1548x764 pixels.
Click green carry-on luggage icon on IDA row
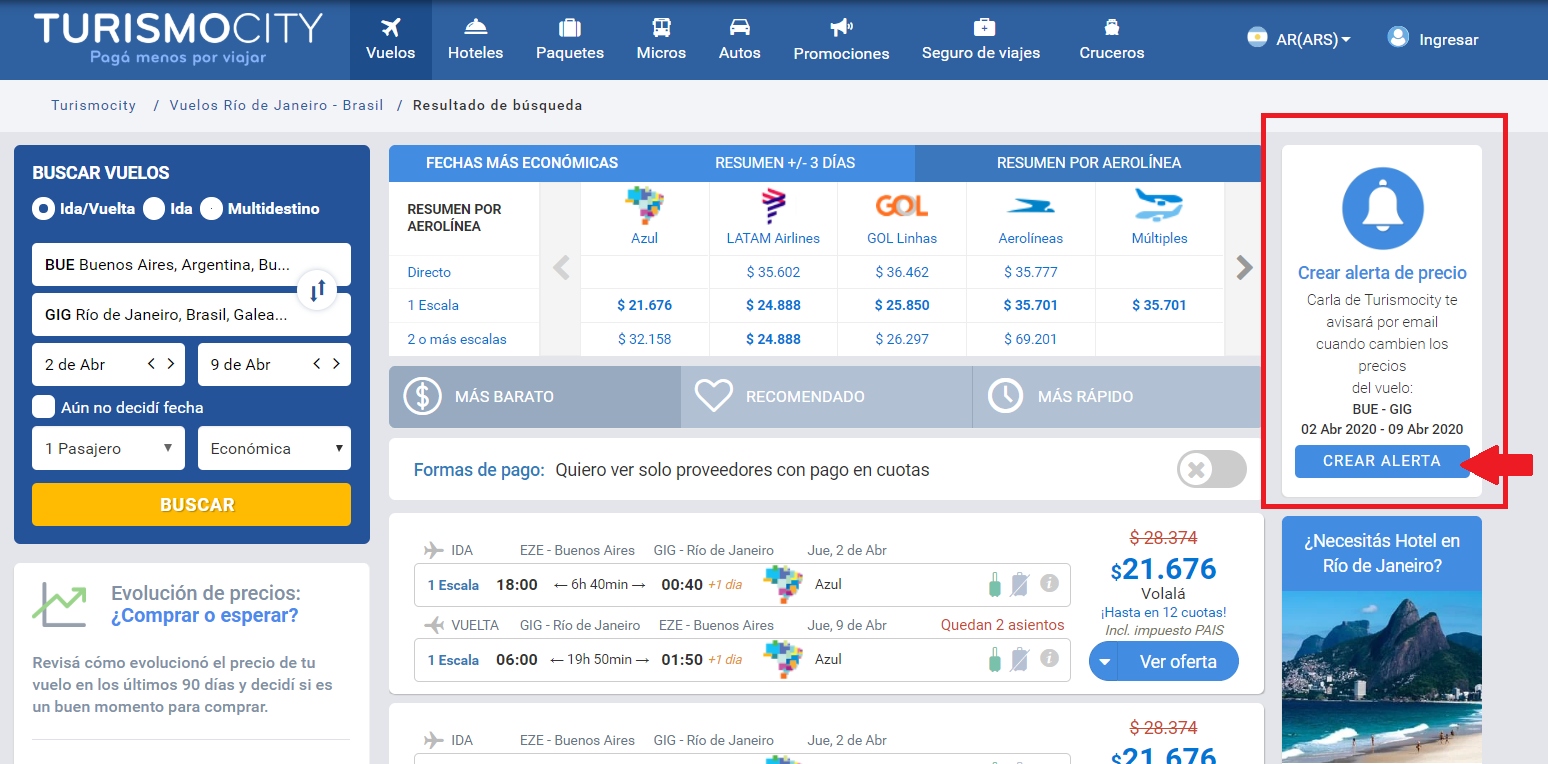point(994,584)
